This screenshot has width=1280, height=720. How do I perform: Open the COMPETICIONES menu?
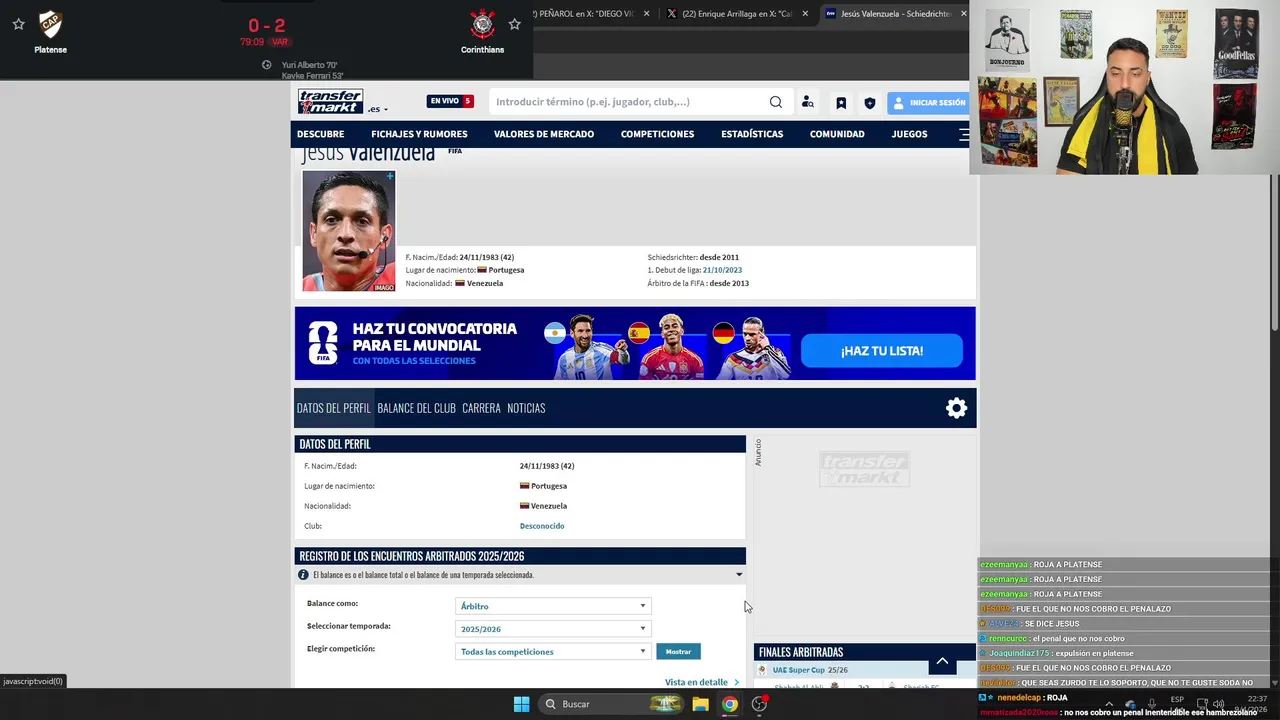click(657, 134)
